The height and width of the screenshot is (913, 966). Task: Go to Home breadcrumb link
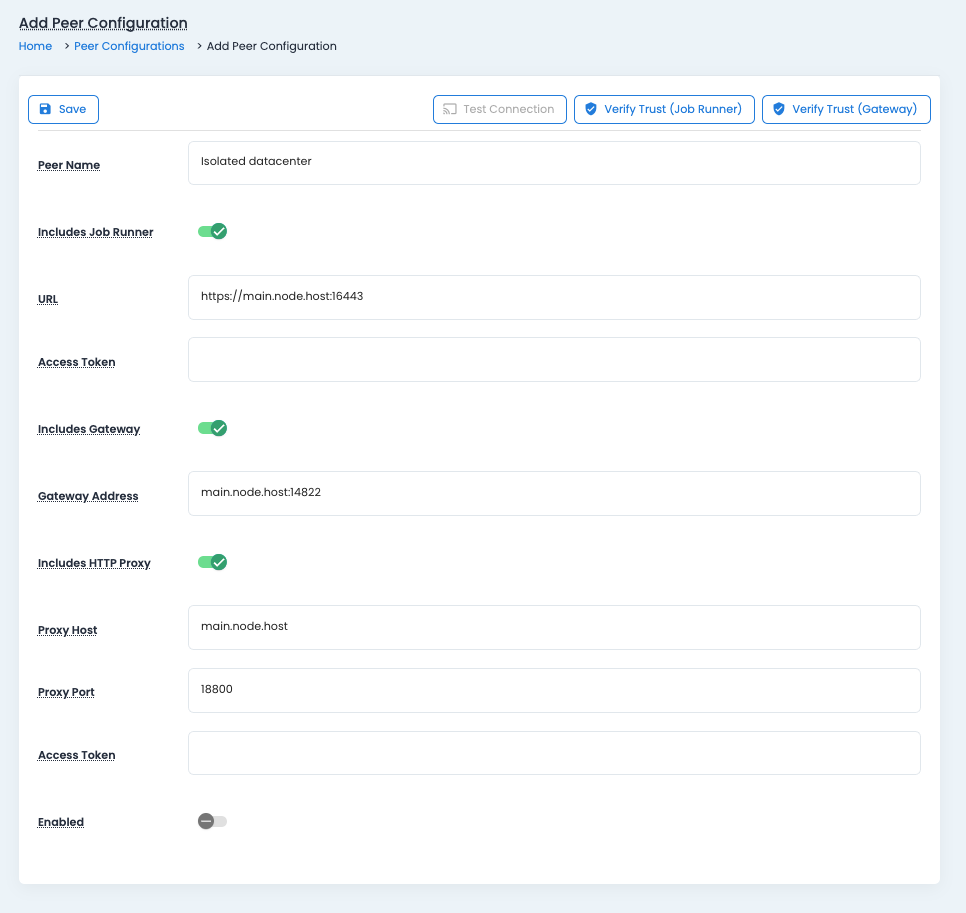click(35, 46)
